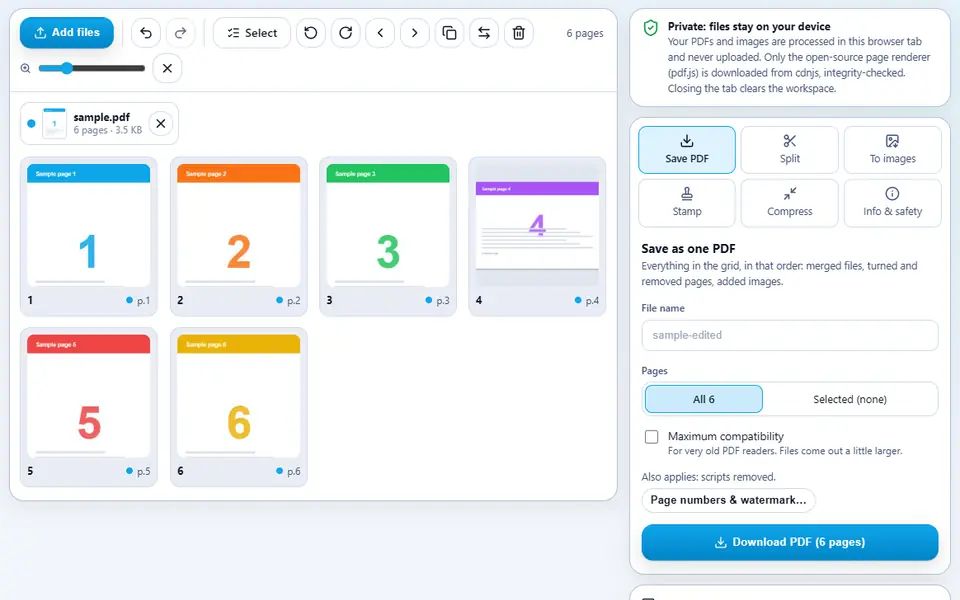Click the thumbnail zoom slider
This screenshot has height=600, width=960.
tap(91, 68)
